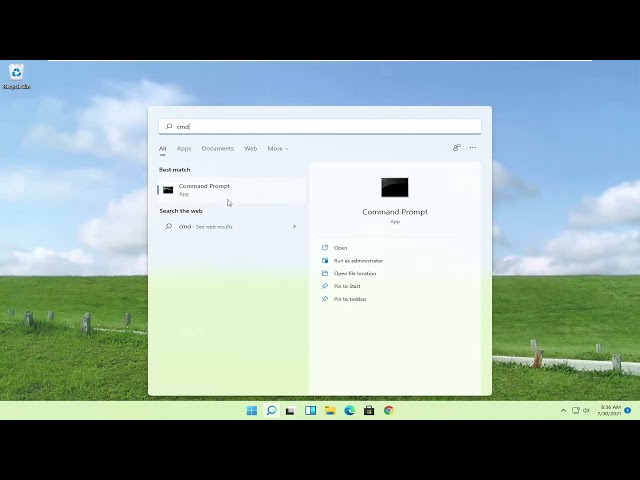Click the Best match heading
This screenshot has height=480, width=640.
pyautogui.click(x=175, y=170)
